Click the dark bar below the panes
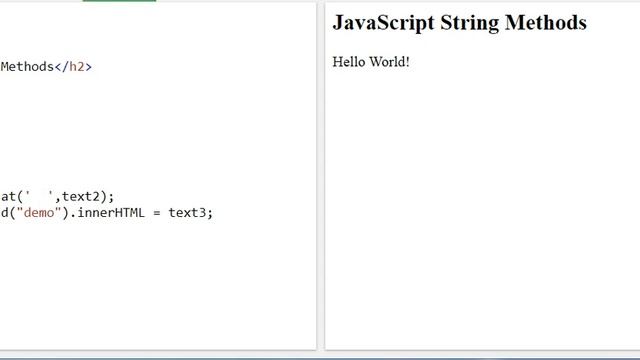This screenshot has height=360, width=640. click(x=320, y=359)
